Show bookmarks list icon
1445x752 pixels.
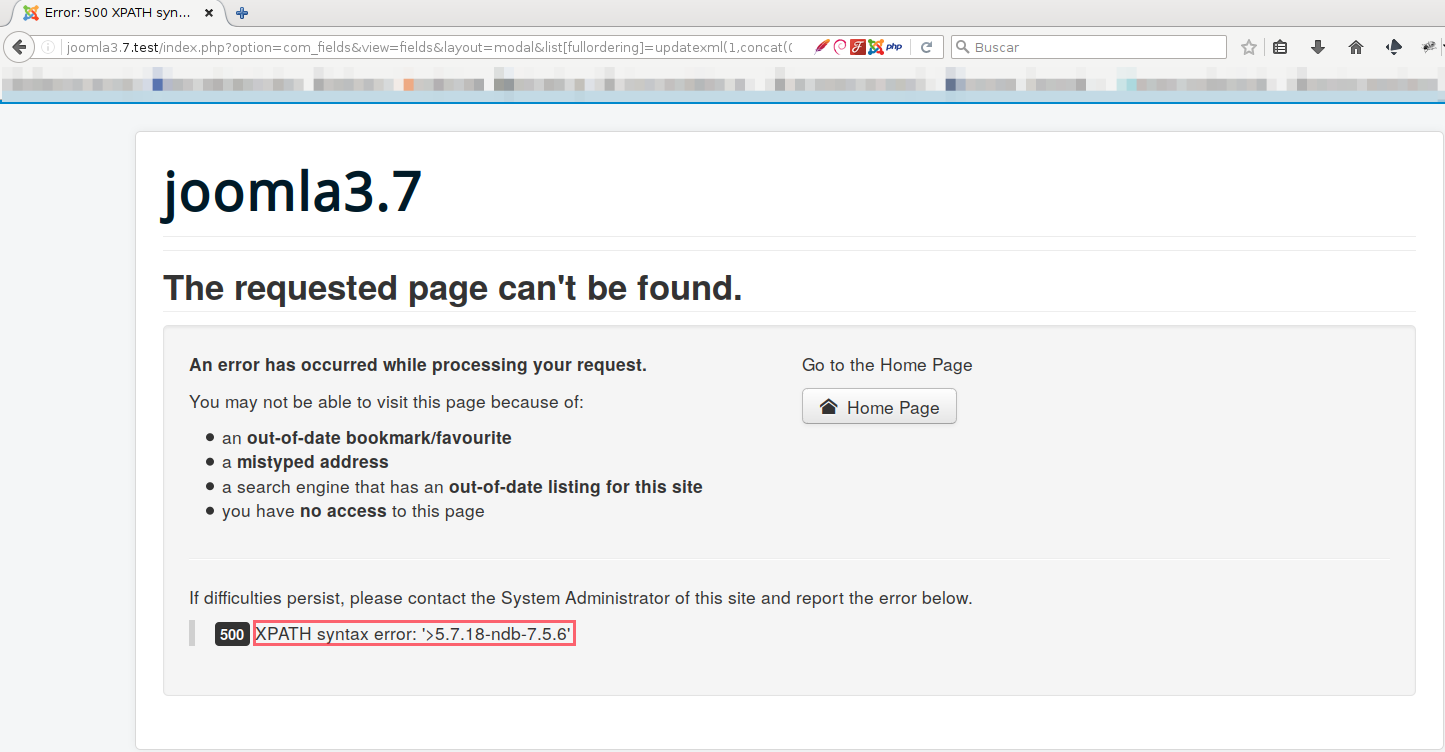point(1280,47)
